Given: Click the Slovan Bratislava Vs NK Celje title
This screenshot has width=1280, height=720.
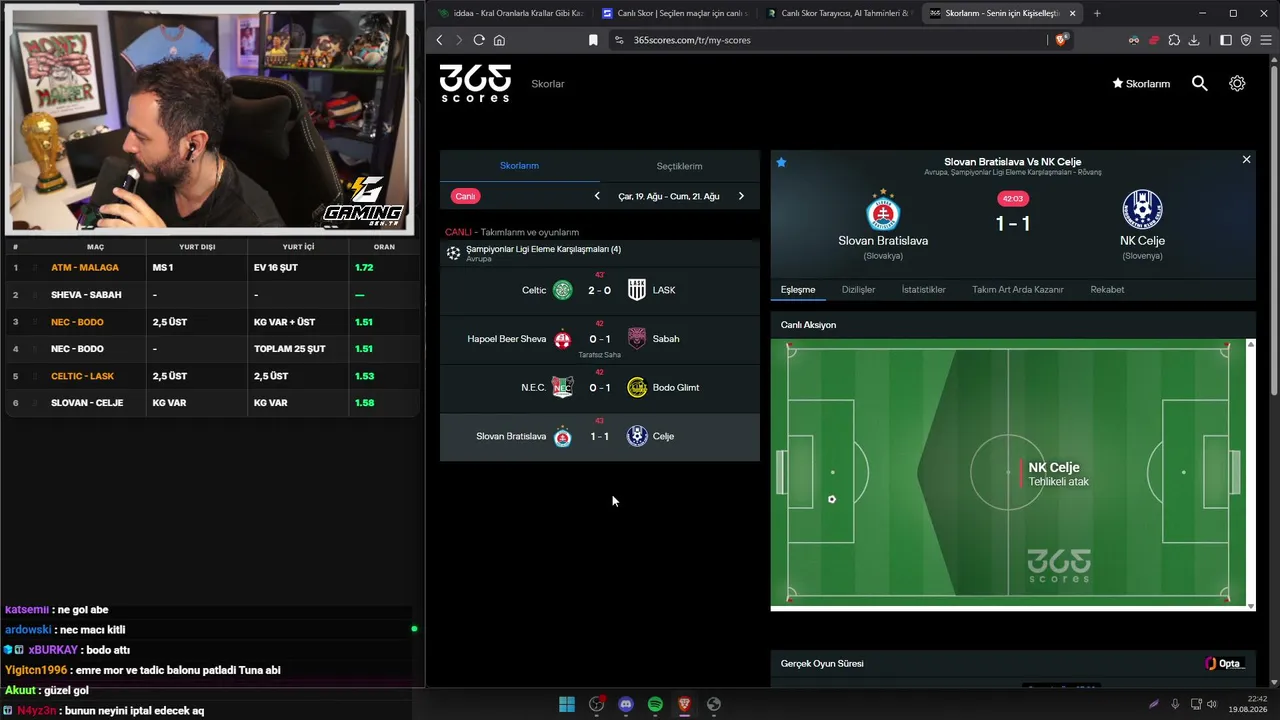Looking at the screenshot, I should (x=1013, y=162).
